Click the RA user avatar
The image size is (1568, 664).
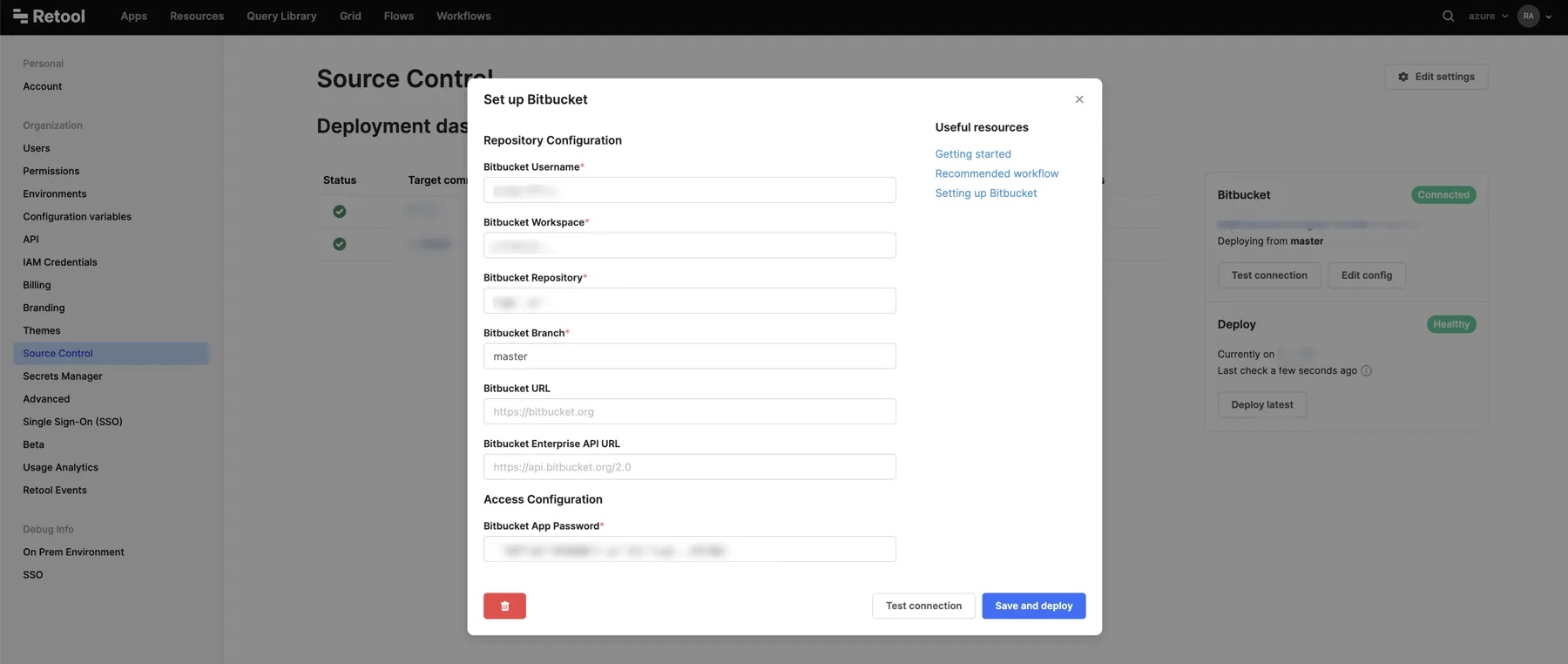1528,16
